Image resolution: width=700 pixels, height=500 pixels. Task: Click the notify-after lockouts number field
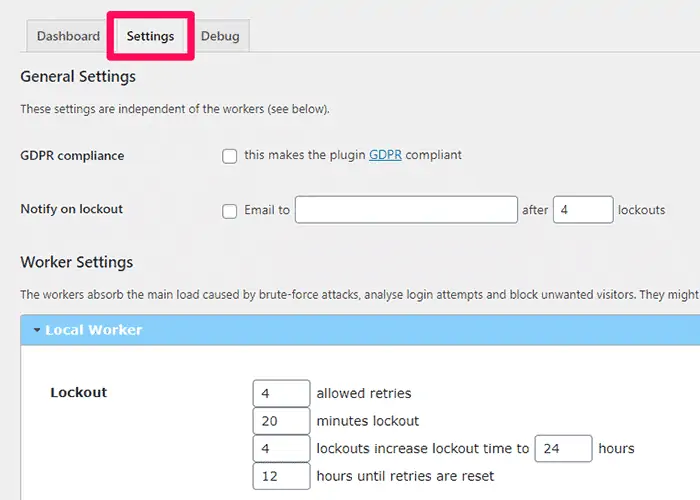(582, 210)
